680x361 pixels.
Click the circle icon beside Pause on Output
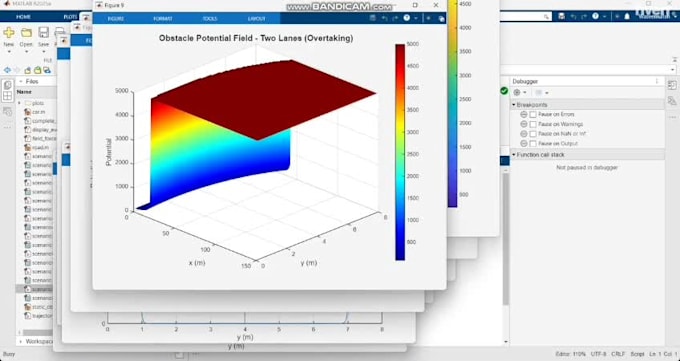click(x=524, y=143)
